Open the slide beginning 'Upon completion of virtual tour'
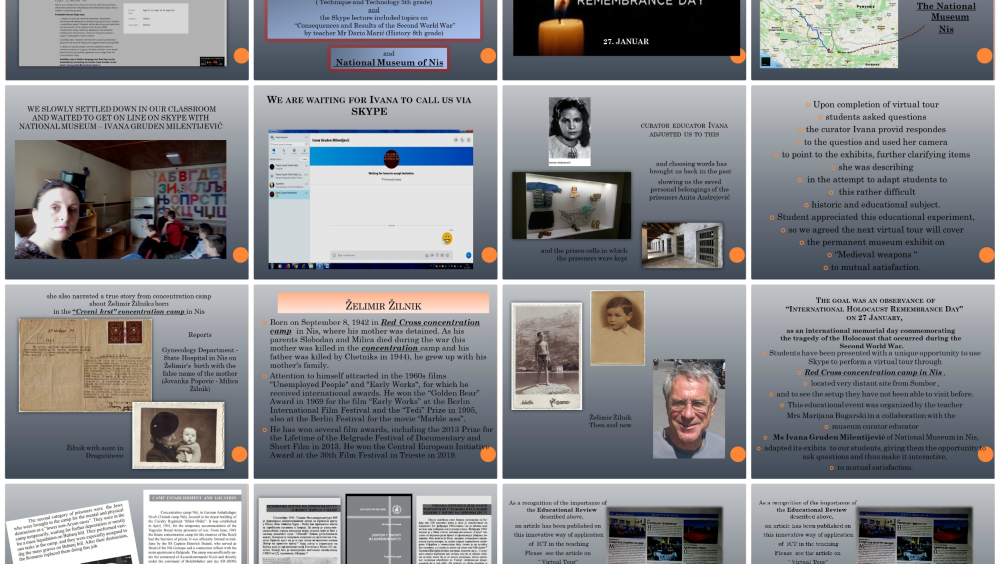Image resolution: width=1000 pixels, height=564 pixels. [x=872, y=182]
